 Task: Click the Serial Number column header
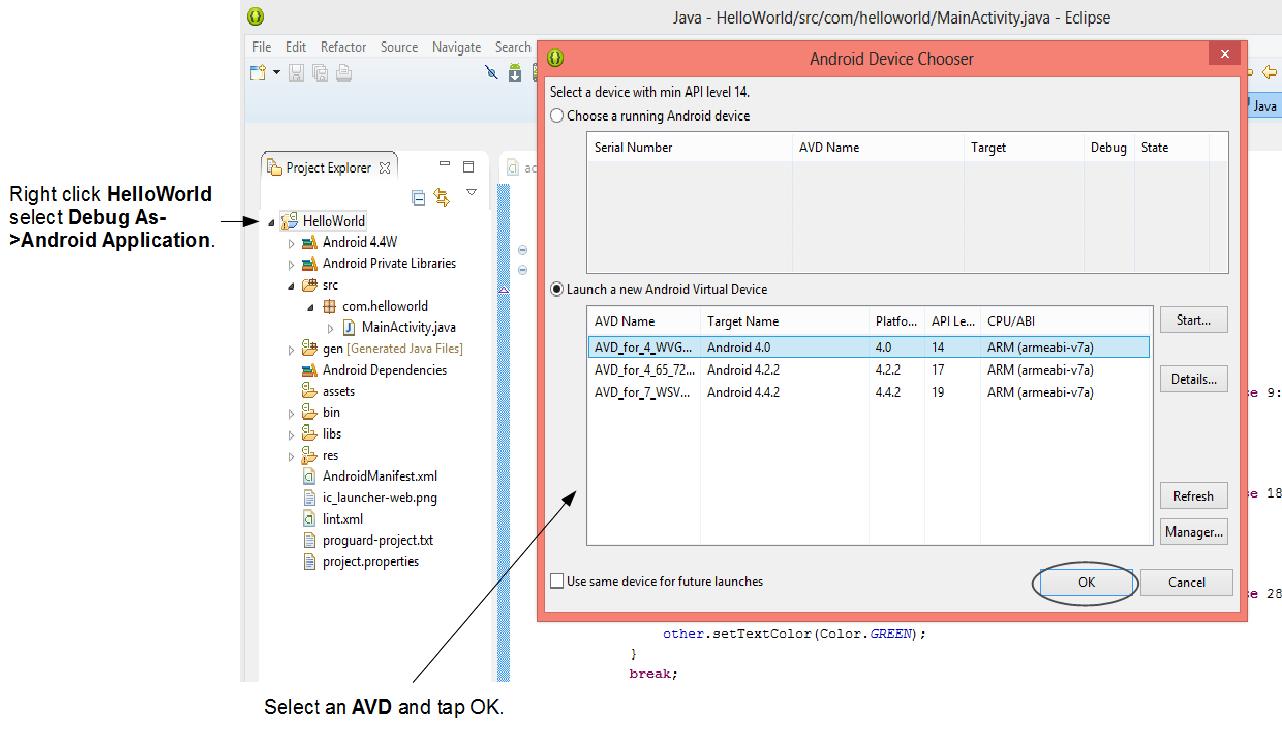pyautogui.click(x=690, y=147)
